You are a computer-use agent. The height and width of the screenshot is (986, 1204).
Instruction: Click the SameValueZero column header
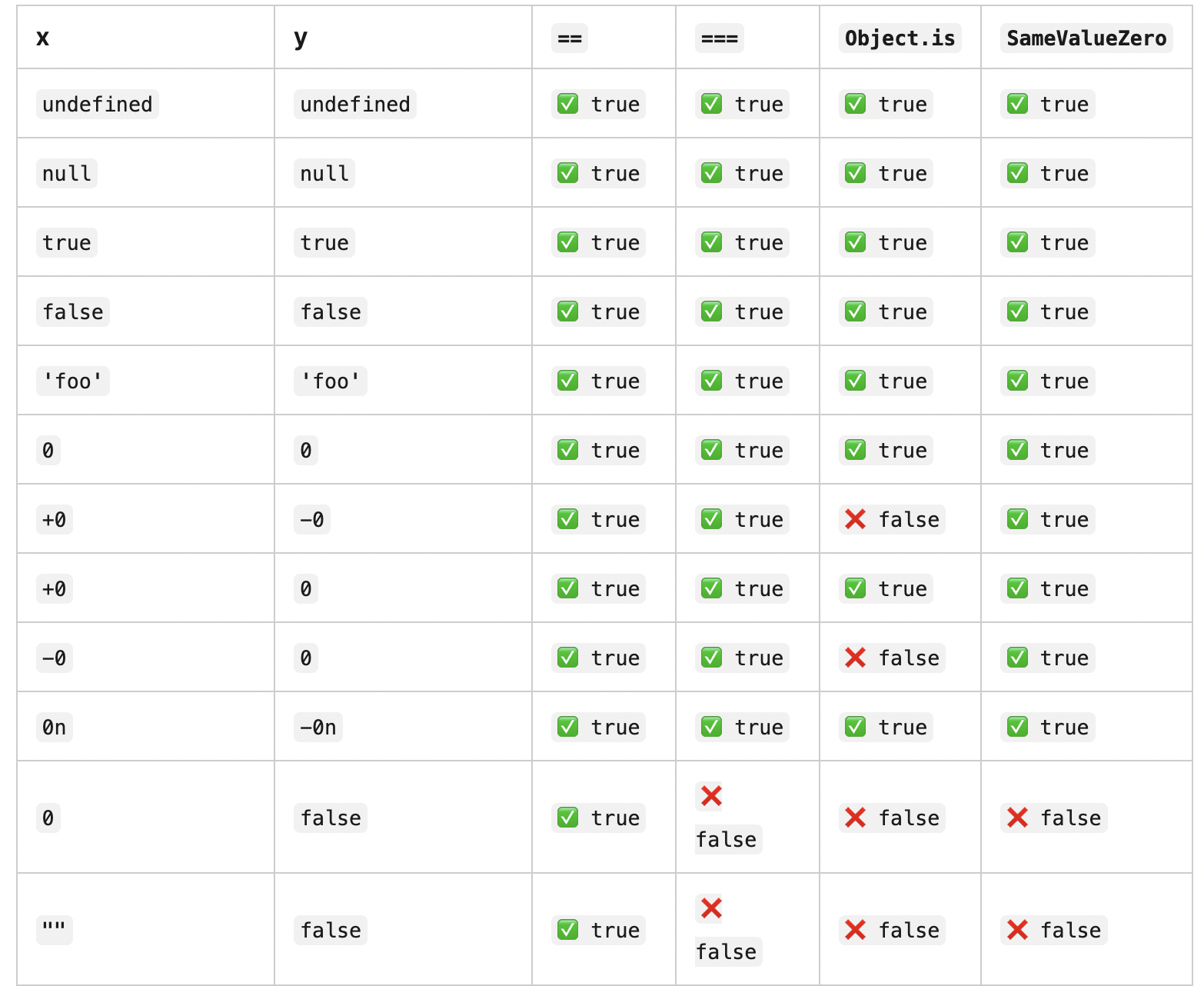[x=1086, y=38]
